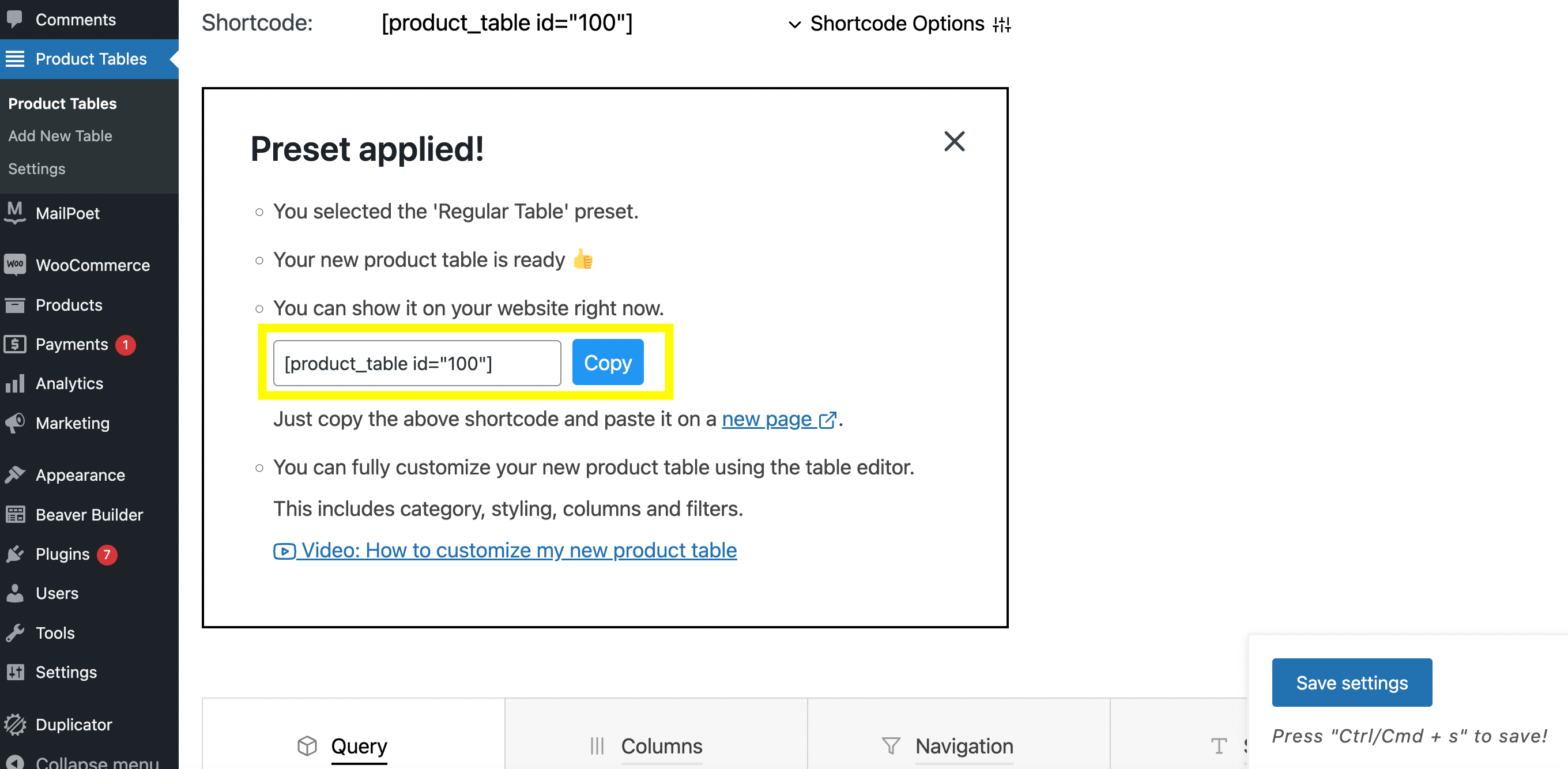Click the WooCommerce sidebar icon

coord(15,265)
